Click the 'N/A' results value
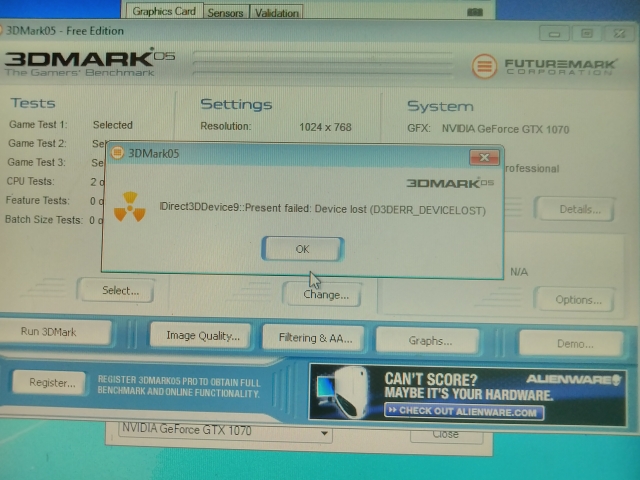This screenshot has width=640, height=480. (519, 272)
